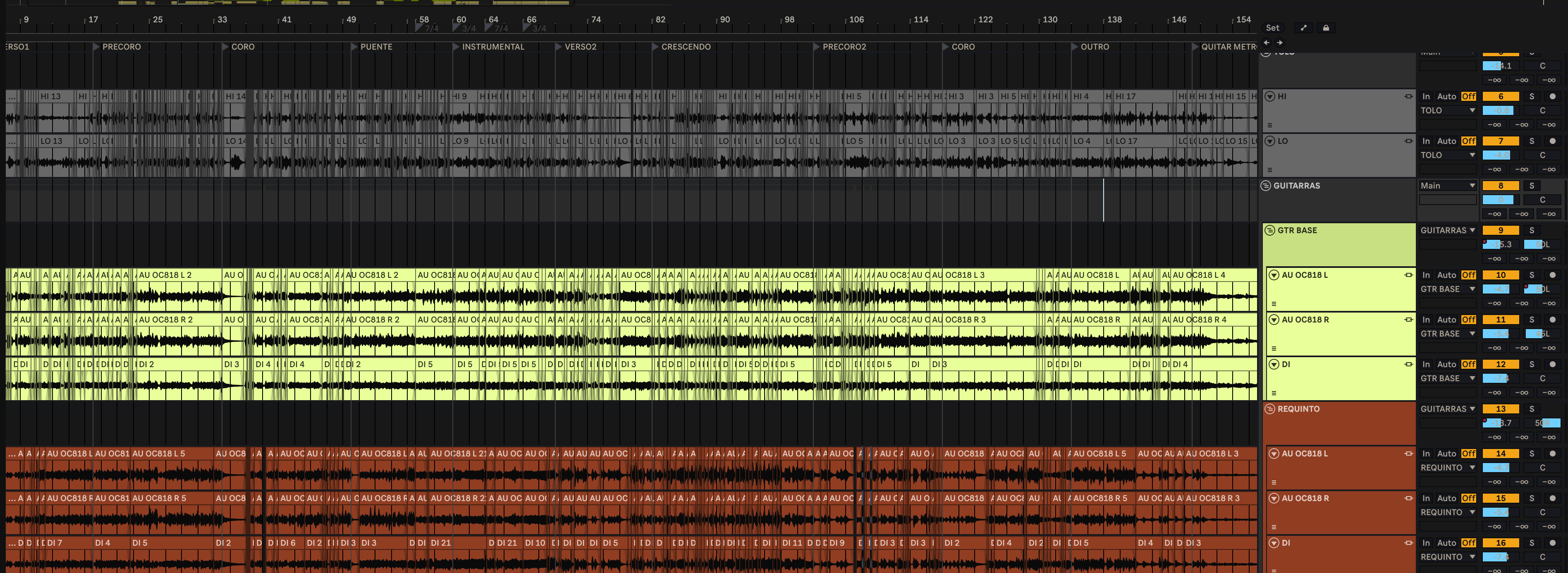Viewport: 1568px width, 573px height.
Task: Arm track 16 DI for recording
Action: click(1552, 542)
